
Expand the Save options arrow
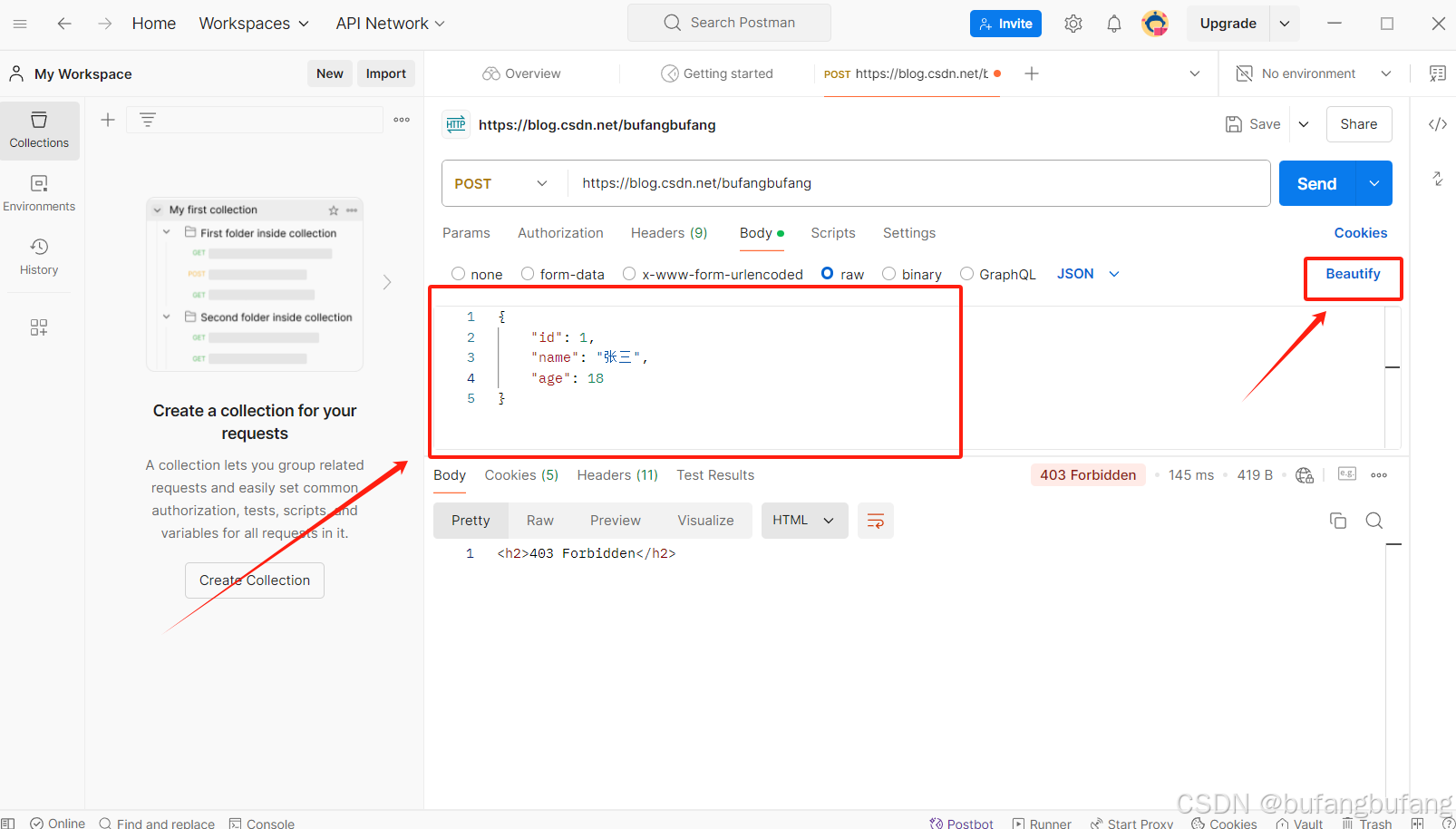tap(1304, 124)
